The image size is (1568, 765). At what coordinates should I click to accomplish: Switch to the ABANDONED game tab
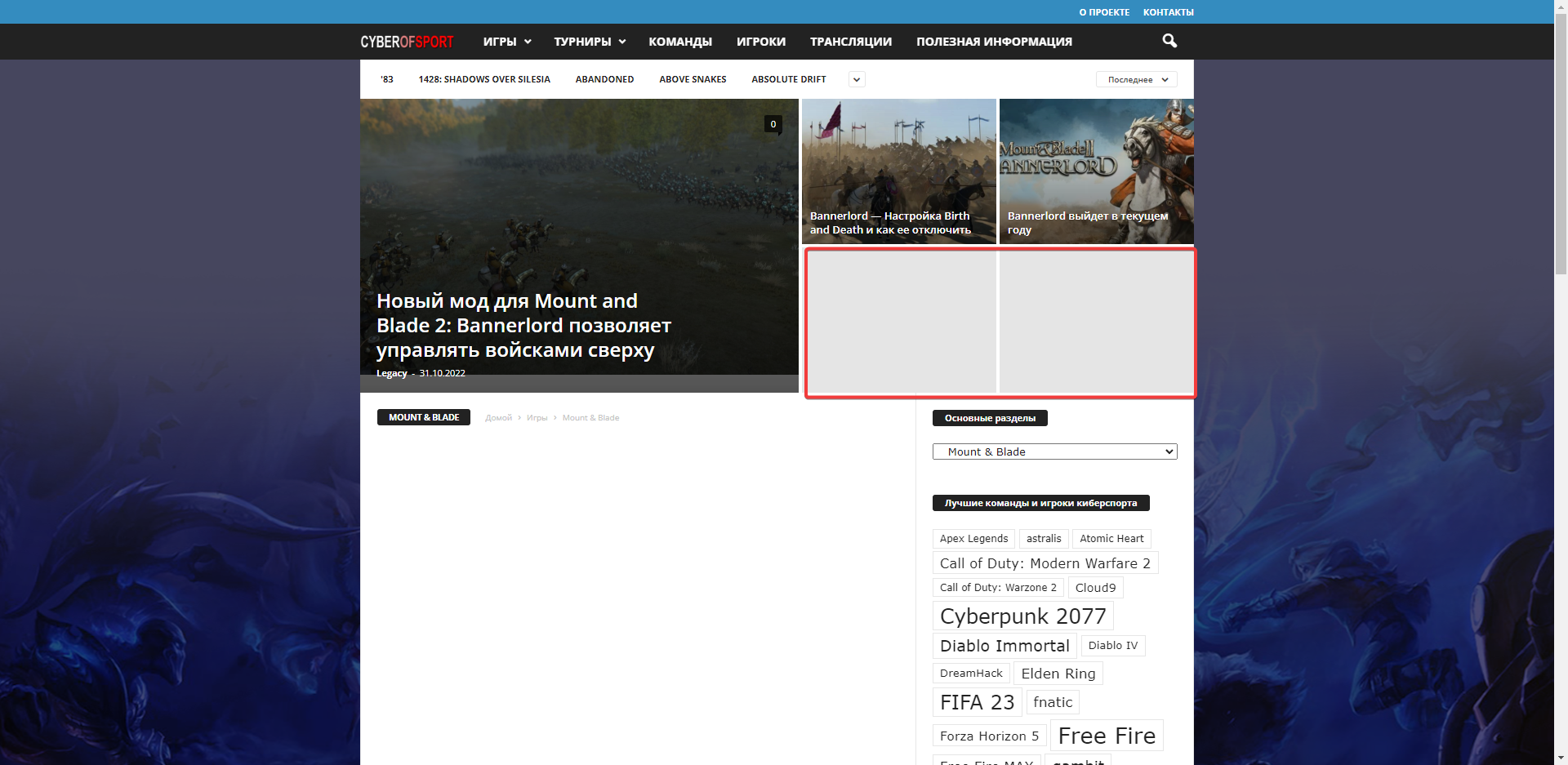point(604,79)
